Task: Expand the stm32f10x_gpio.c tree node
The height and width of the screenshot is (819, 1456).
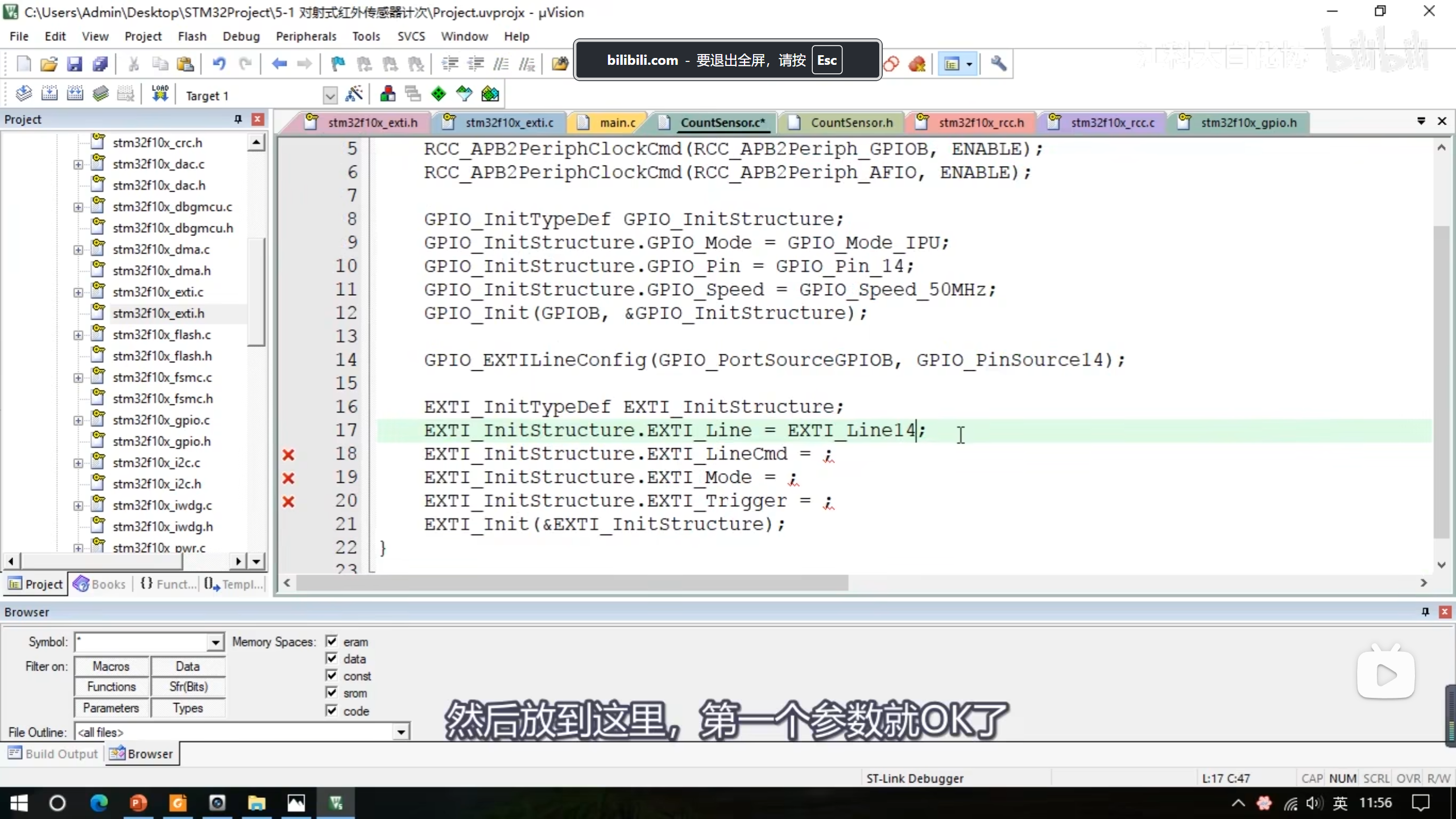Action: click(x=78, y=420)
